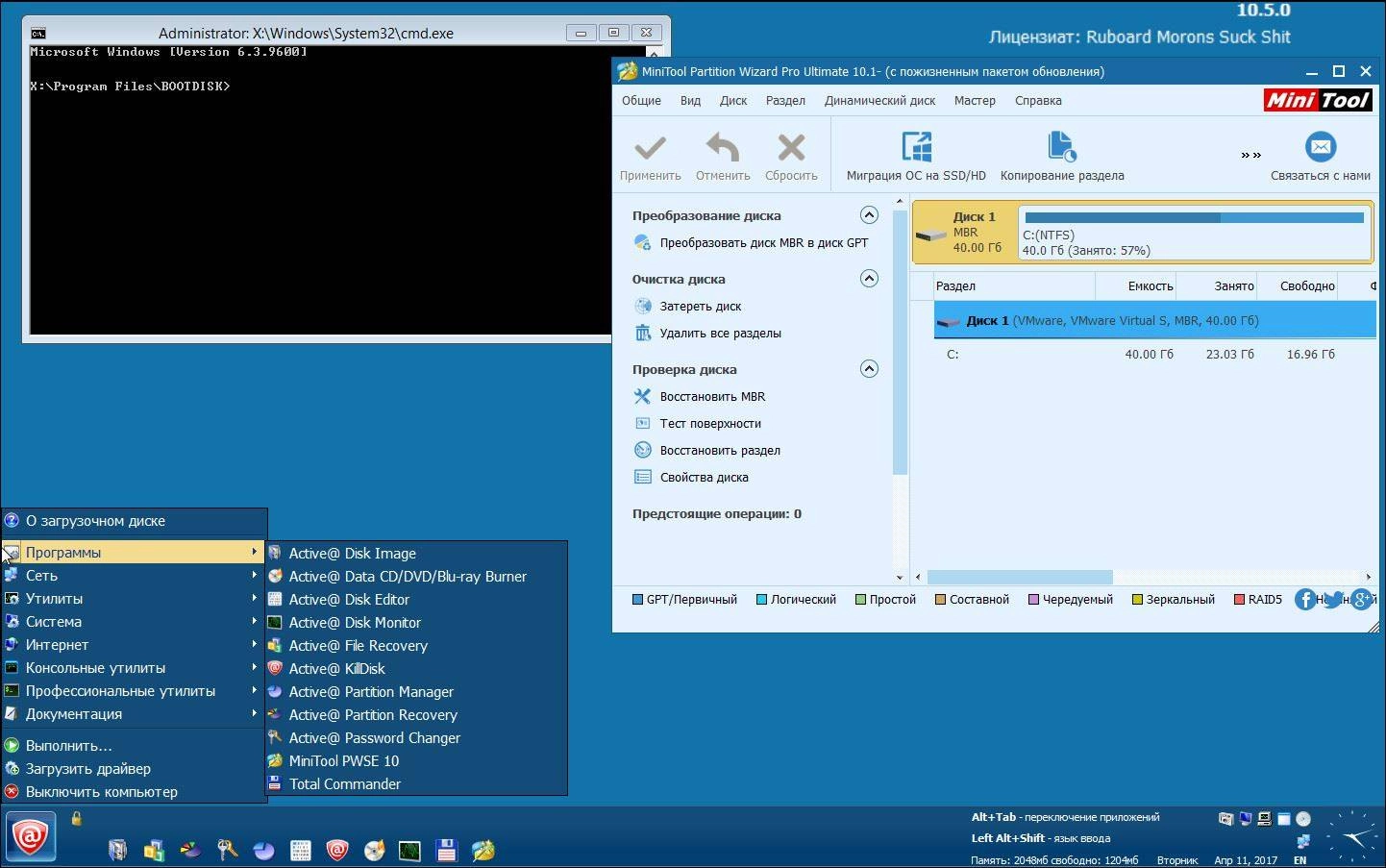Launch Total Commander from submenu
1386x868 pixels.
point(416,783)
